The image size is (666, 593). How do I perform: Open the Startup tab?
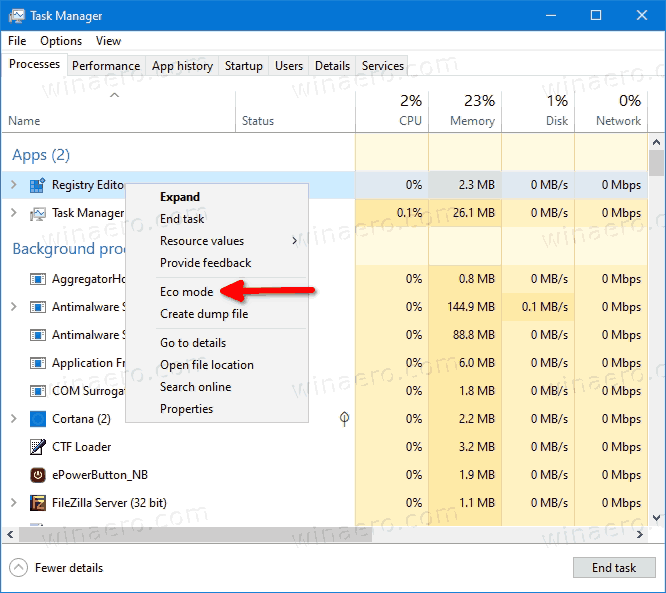pyautogui.click(x=244, y=66)
